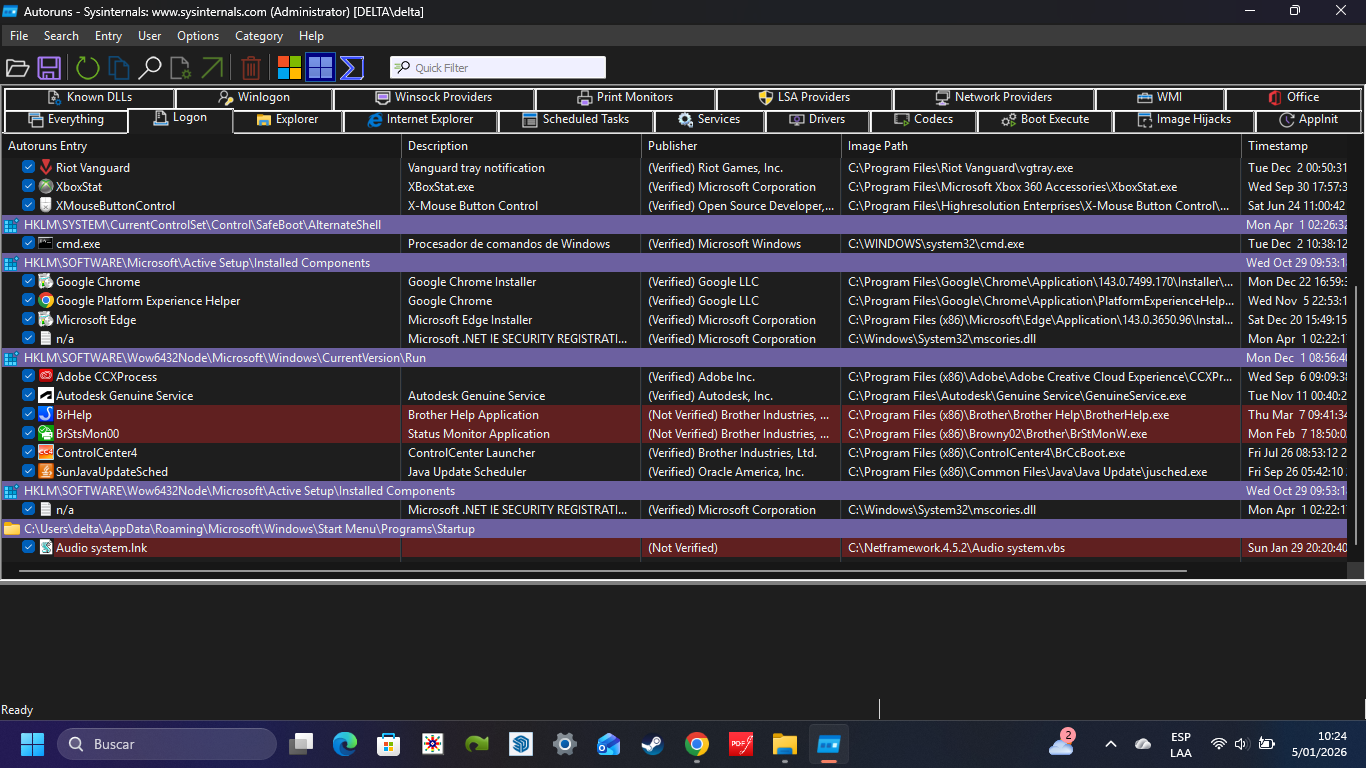Click the Windows Start button

pos(32,744)
